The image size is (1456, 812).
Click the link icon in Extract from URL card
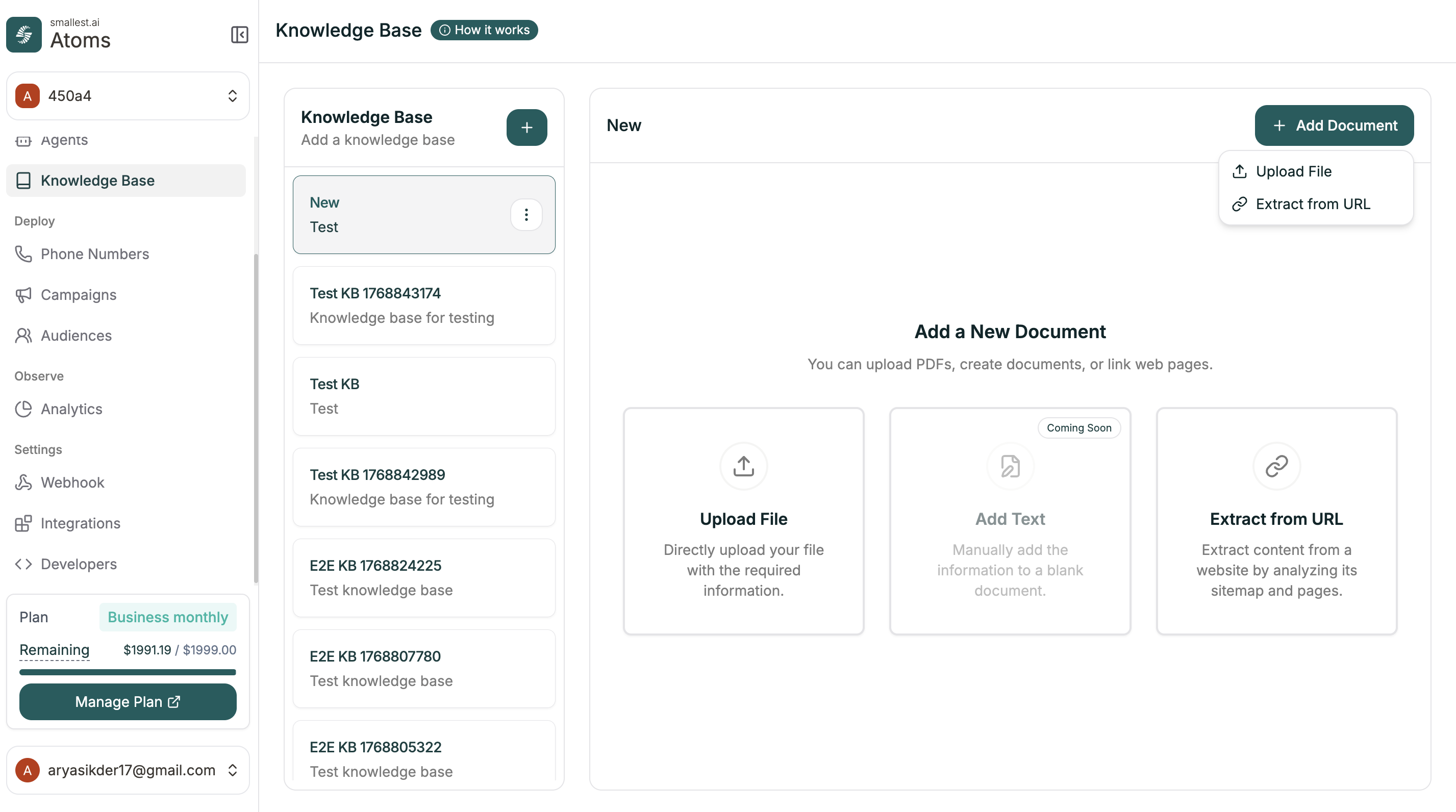click(x=1276, y=466)
